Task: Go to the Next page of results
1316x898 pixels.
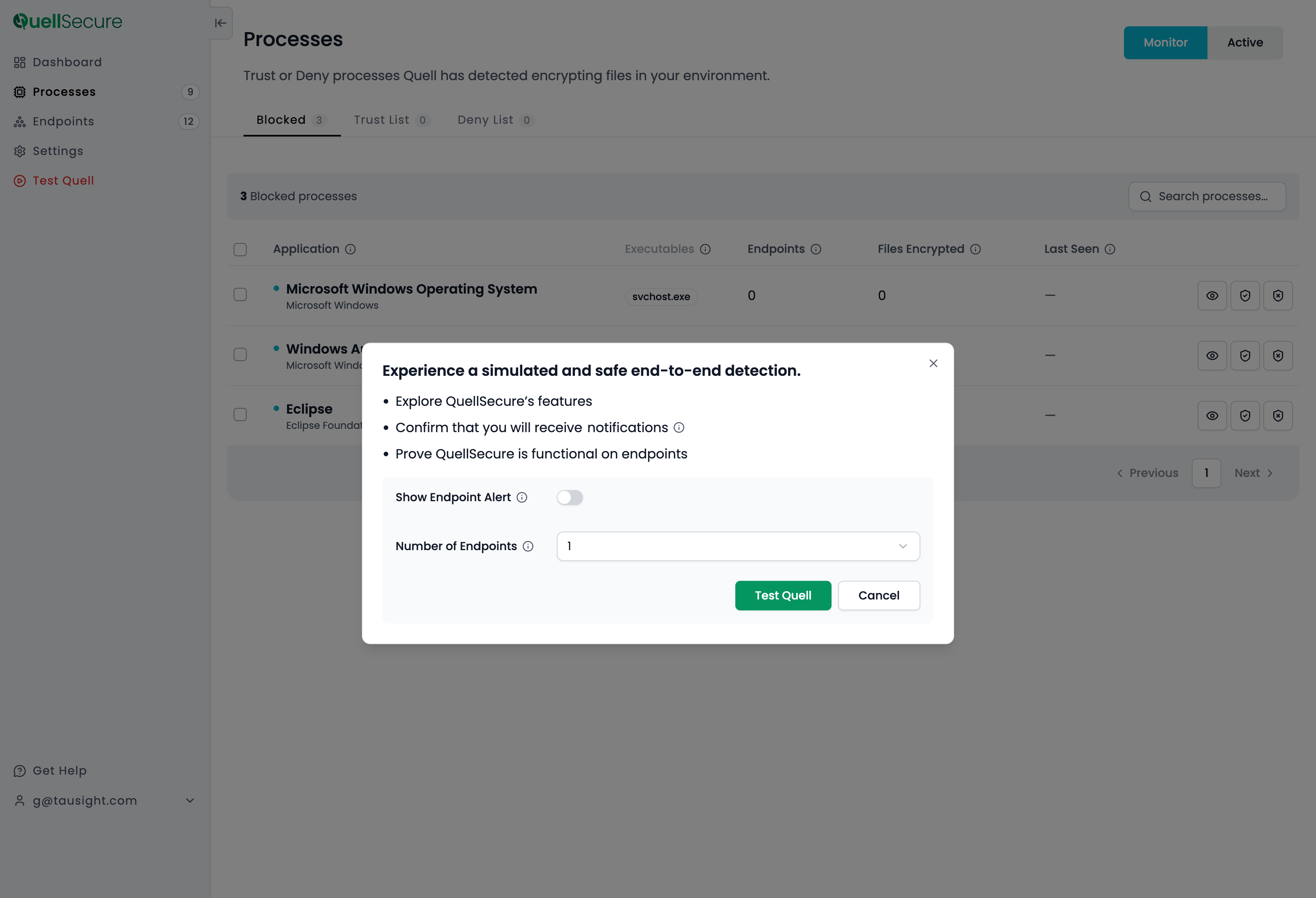Action: click(x=1254, y=473)
